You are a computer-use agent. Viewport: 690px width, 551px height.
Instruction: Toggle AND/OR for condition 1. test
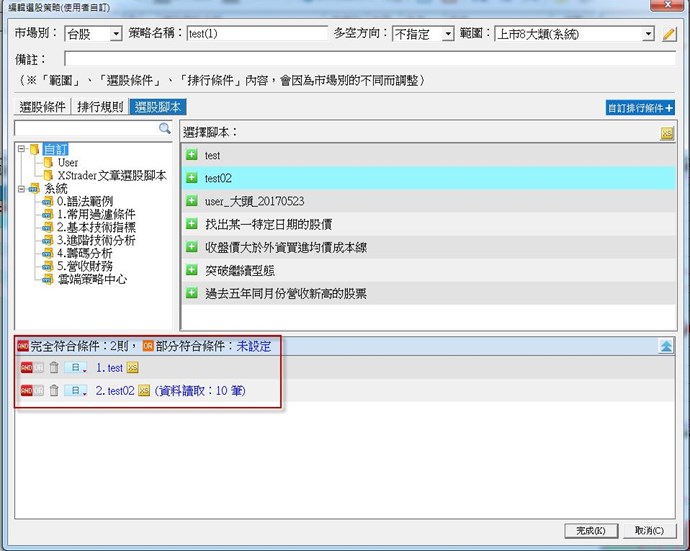32,367
